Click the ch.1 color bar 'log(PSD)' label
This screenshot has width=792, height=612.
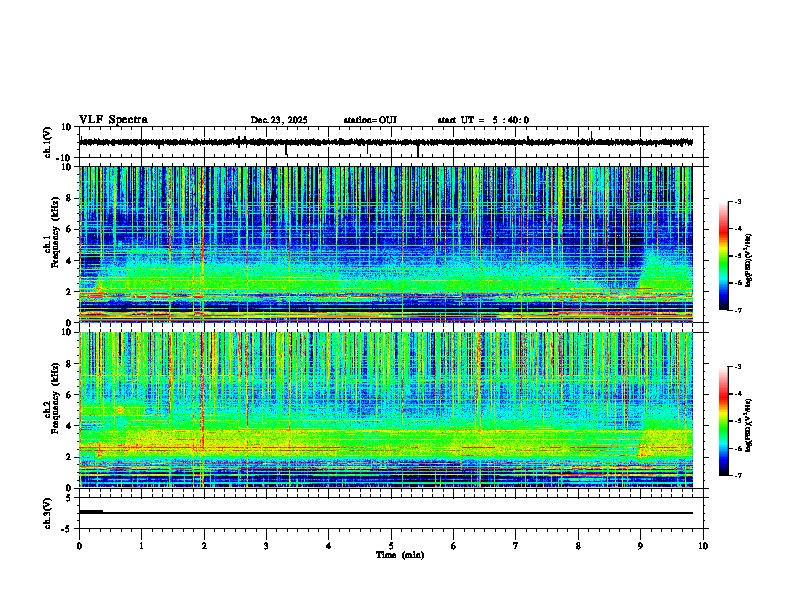pos(749,261)
